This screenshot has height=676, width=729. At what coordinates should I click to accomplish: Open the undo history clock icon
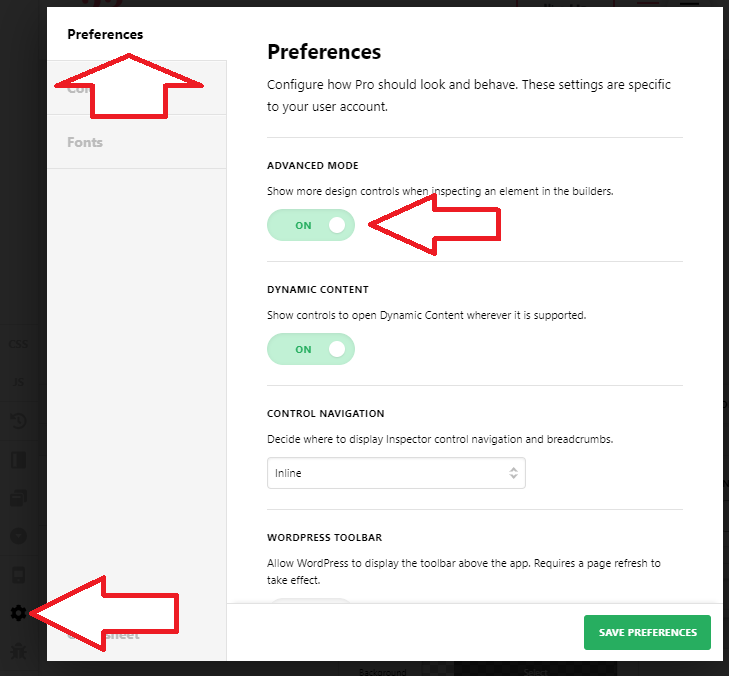click(x=19, y=421)
